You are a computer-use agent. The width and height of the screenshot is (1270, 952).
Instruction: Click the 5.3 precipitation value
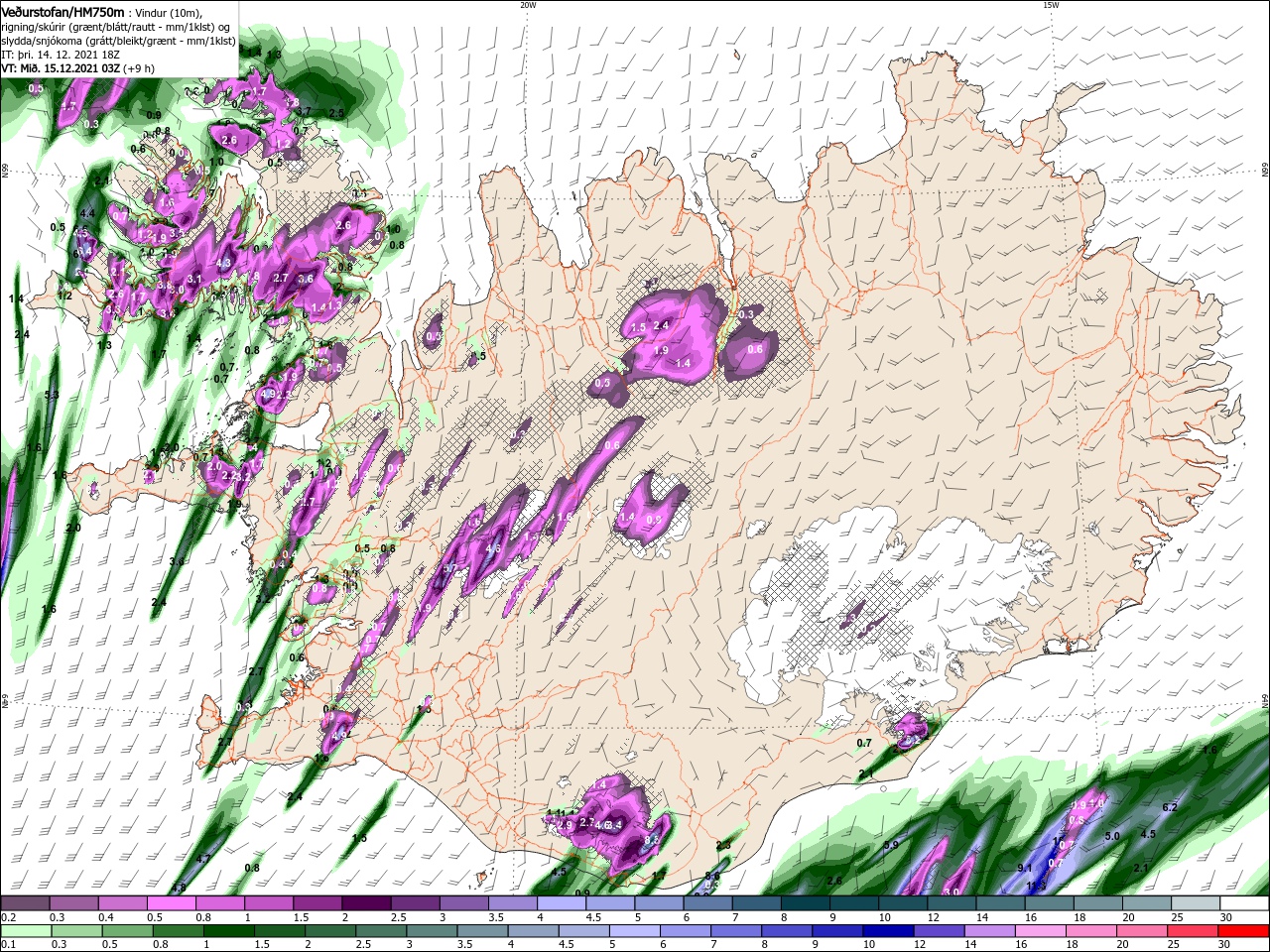tap(53, 395)
